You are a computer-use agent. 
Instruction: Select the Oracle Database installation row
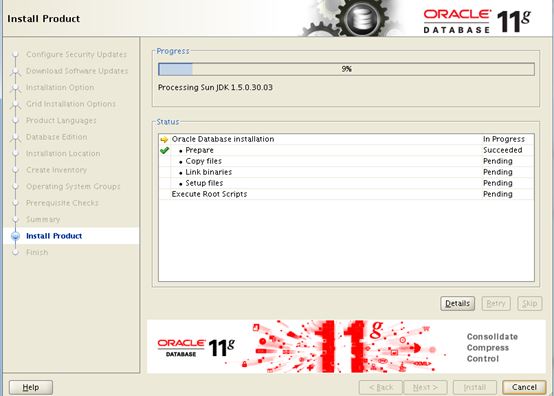[346, 139]
